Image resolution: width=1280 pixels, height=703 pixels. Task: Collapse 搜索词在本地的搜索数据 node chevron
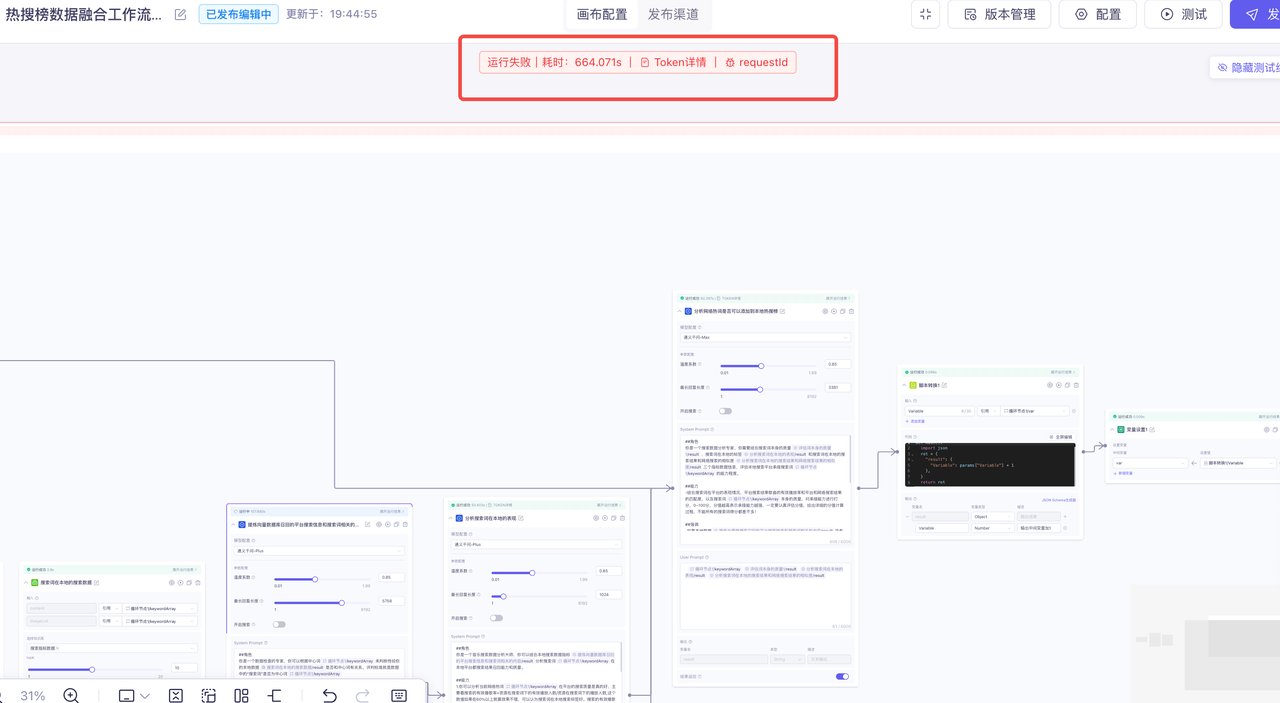pyautogui.click(x=26, y=582)
